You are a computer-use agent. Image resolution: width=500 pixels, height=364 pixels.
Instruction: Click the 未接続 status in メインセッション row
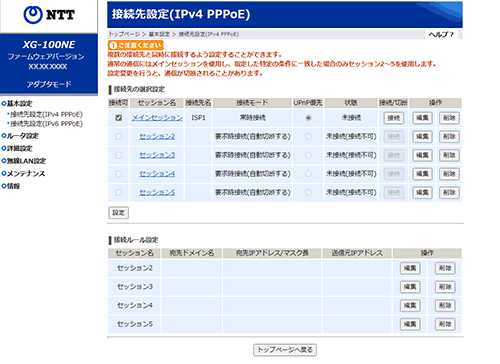click(351, 118)
